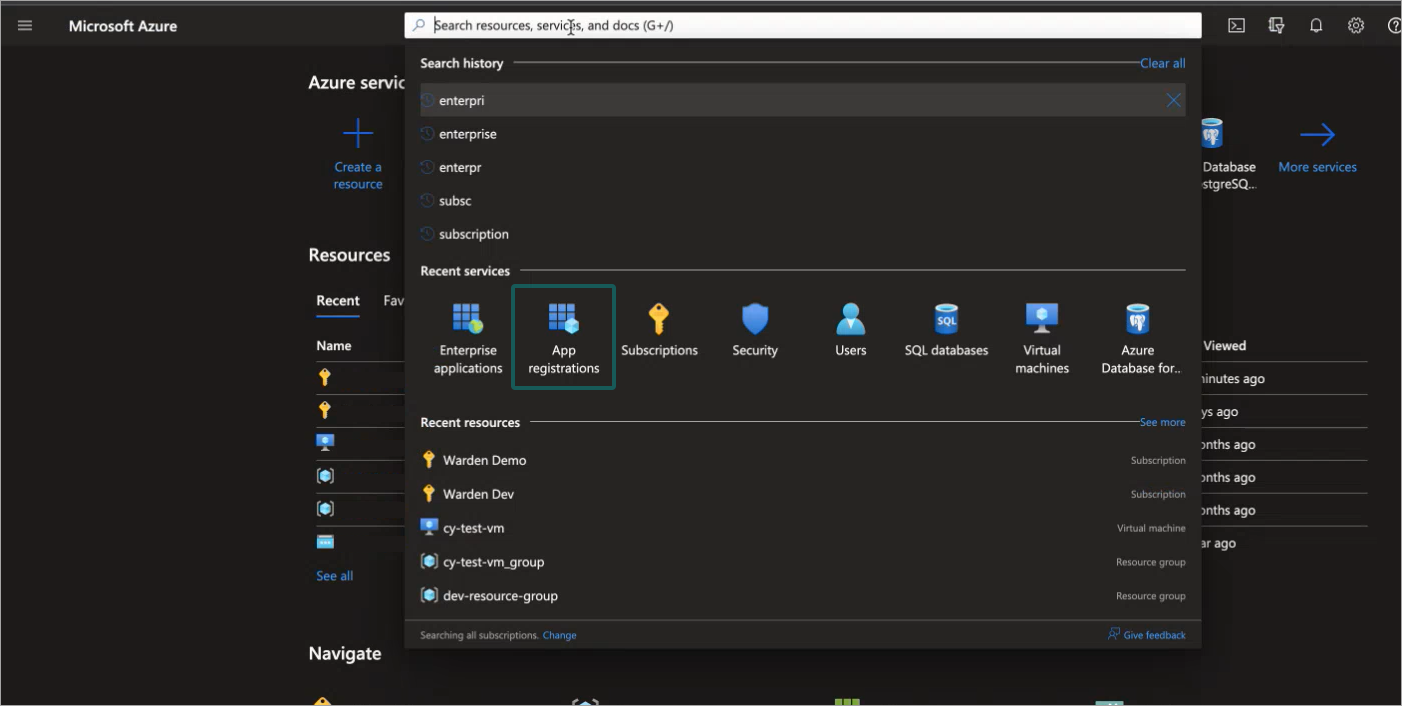
Task: Open the portal hamburger menu
Action: [25, 25]
